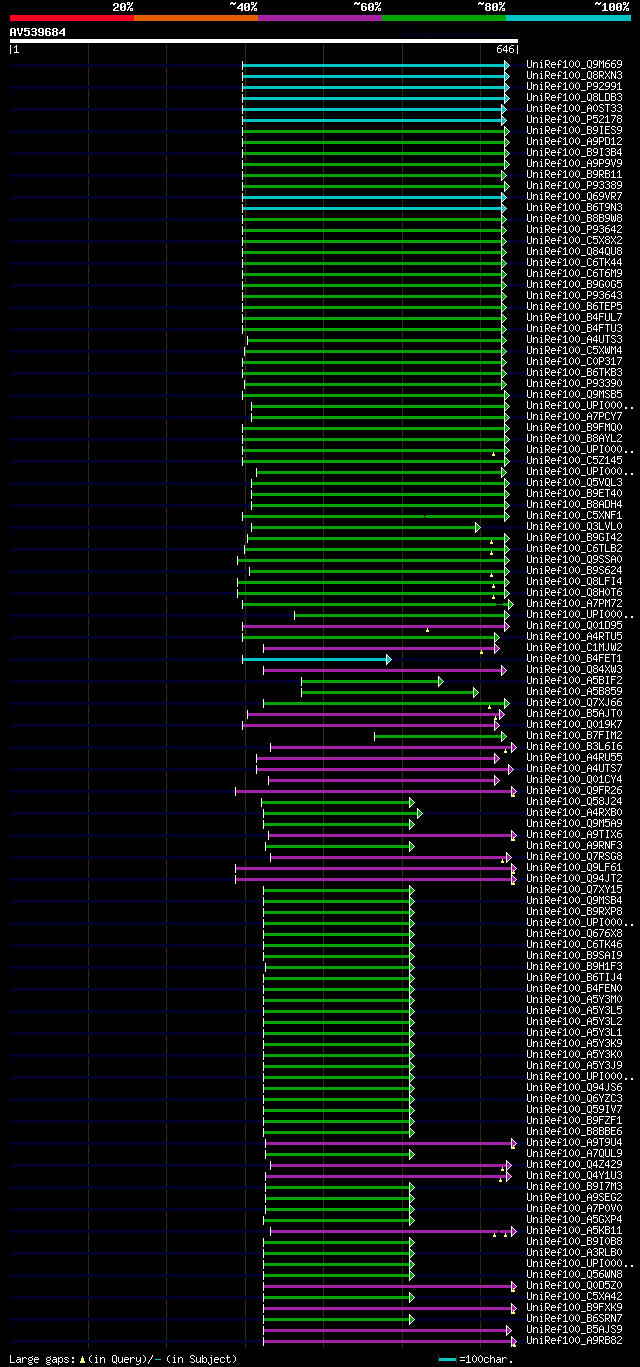Click the label UniRef100_B4FET1
The width and height of the screenshot is (640, 1367).
pos(574,659)
